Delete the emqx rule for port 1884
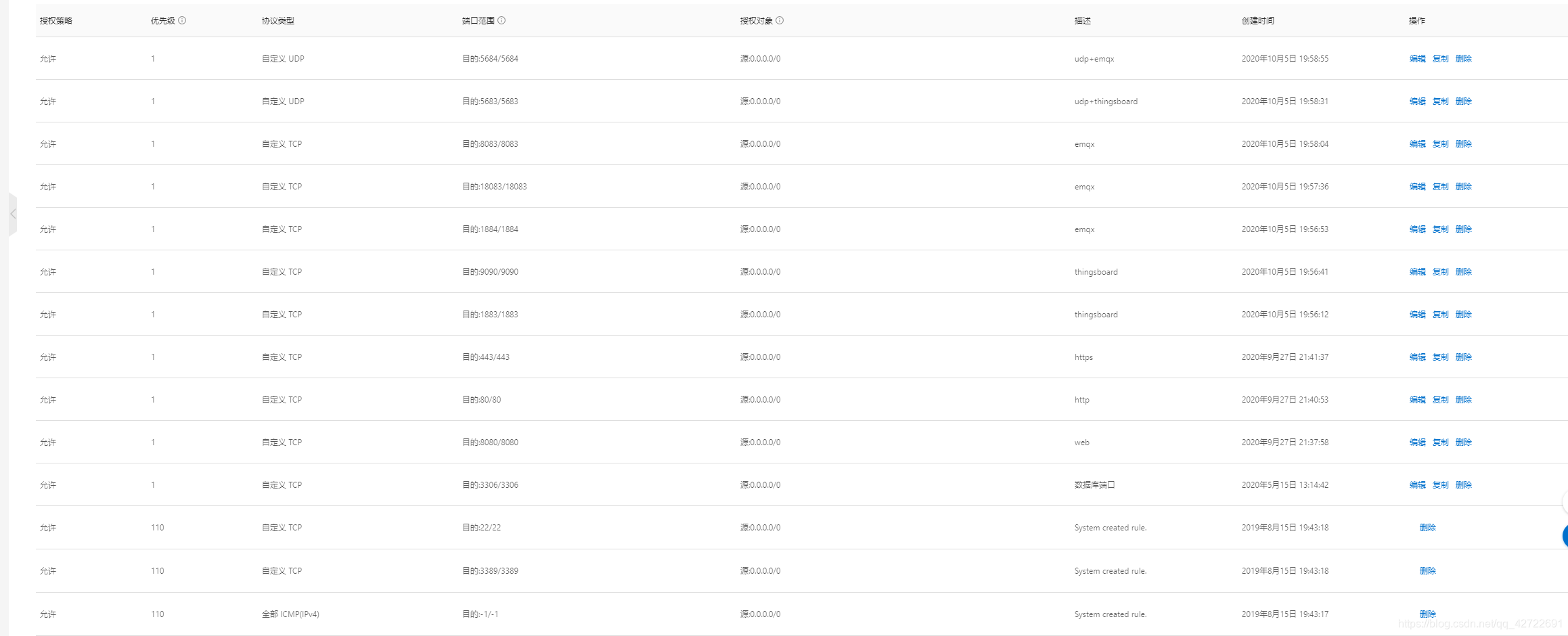 click(1463, 229)
